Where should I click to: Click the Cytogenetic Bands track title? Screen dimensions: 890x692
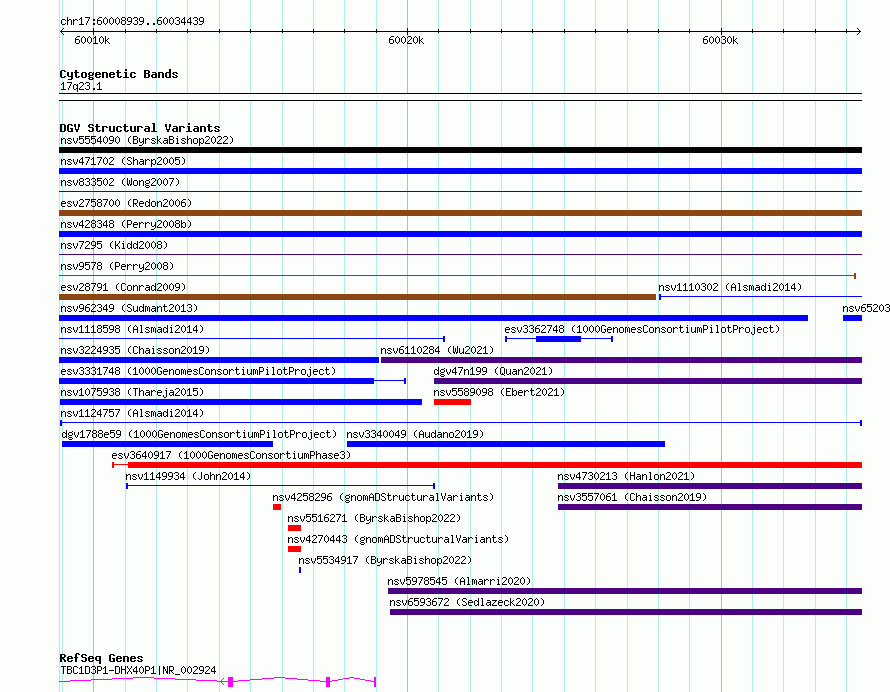point(119,74)
